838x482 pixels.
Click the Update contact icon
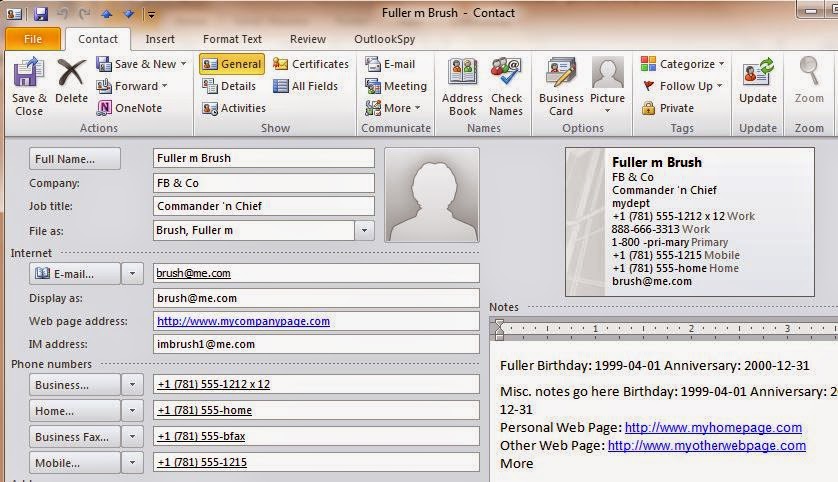click(x=757, y=80)
